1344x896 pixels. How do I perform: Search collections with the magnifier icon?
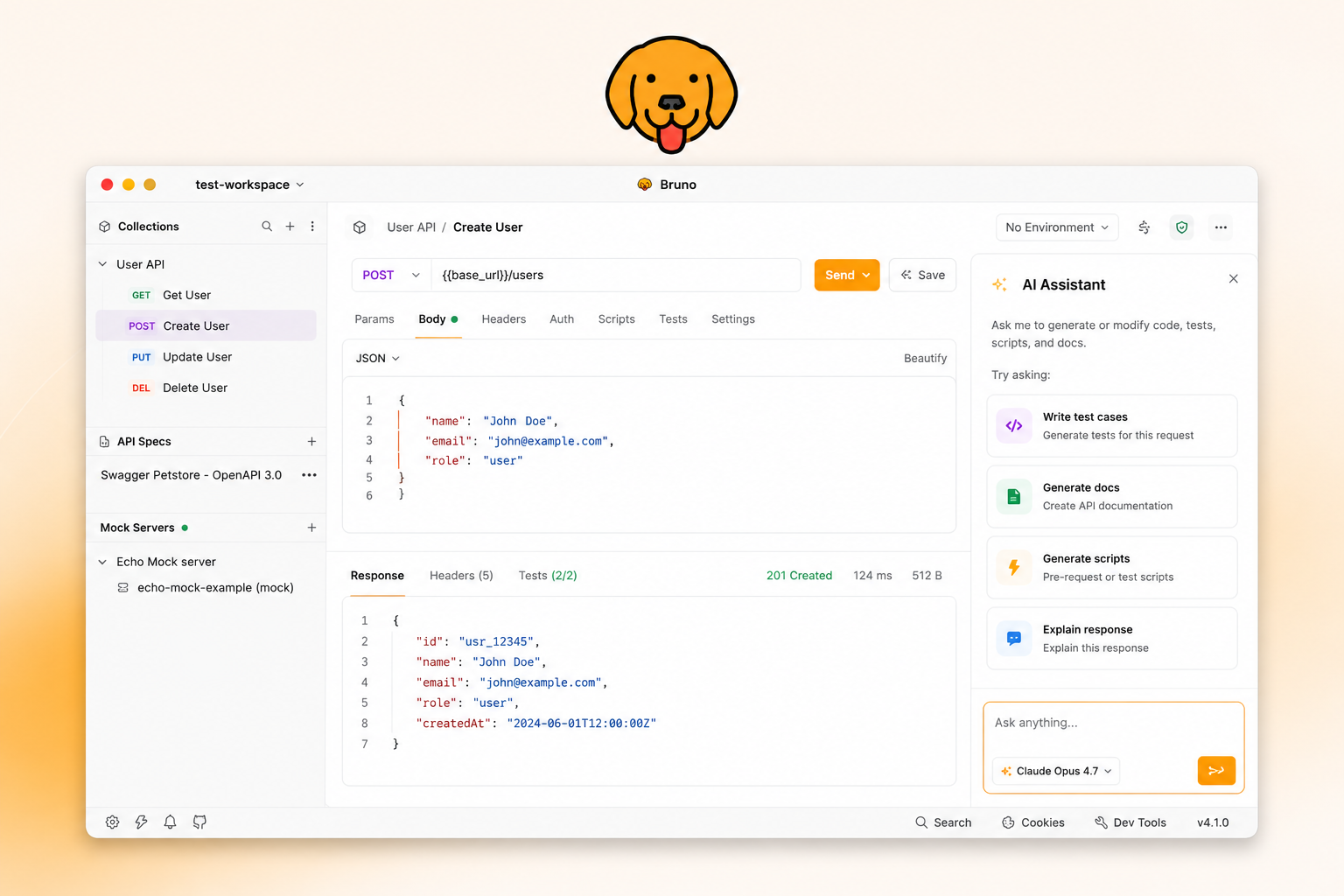267,226
